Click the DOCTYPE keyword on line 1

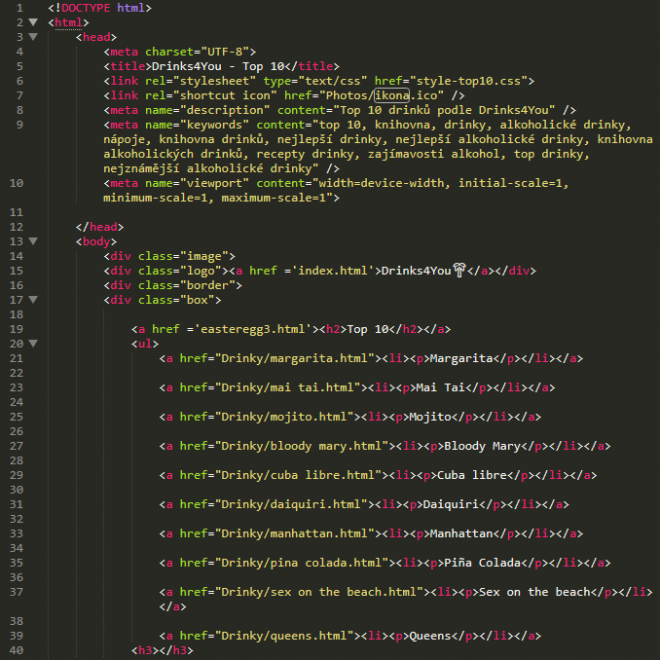coord(86,8)
